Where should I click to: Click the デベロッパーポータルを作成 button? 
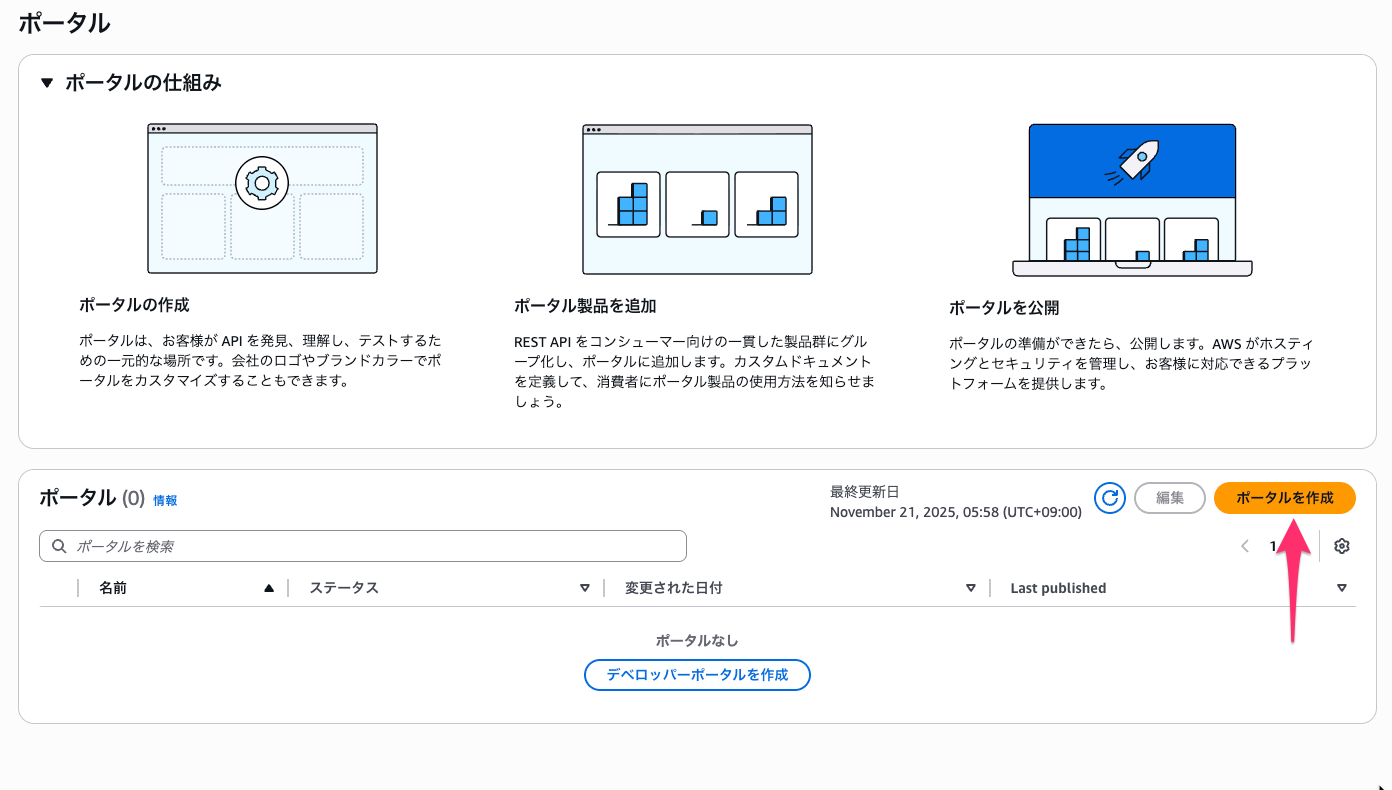point(697,675)
